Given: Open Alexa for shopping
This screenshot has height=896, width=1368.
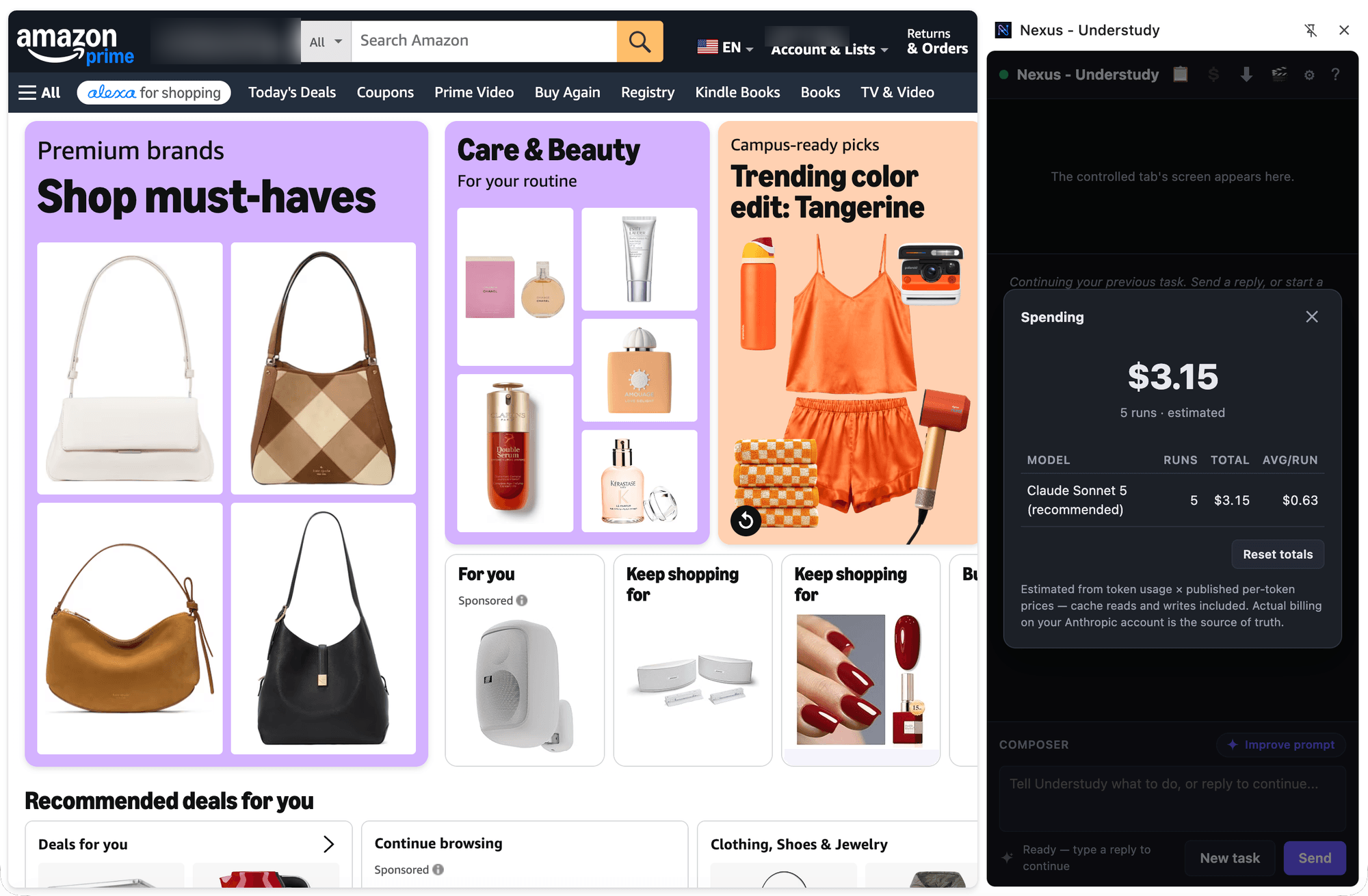Looking at the screenshot, I should coord(154,92).
